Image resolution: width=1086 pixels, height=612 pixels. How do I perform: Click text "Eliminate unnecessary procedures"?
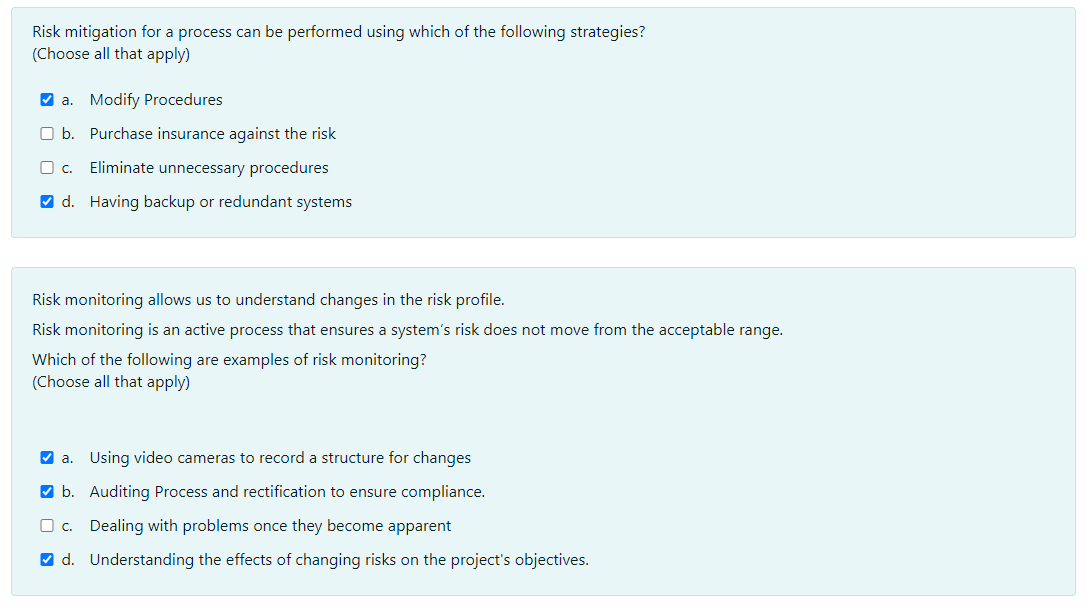(x=209, y=167)
